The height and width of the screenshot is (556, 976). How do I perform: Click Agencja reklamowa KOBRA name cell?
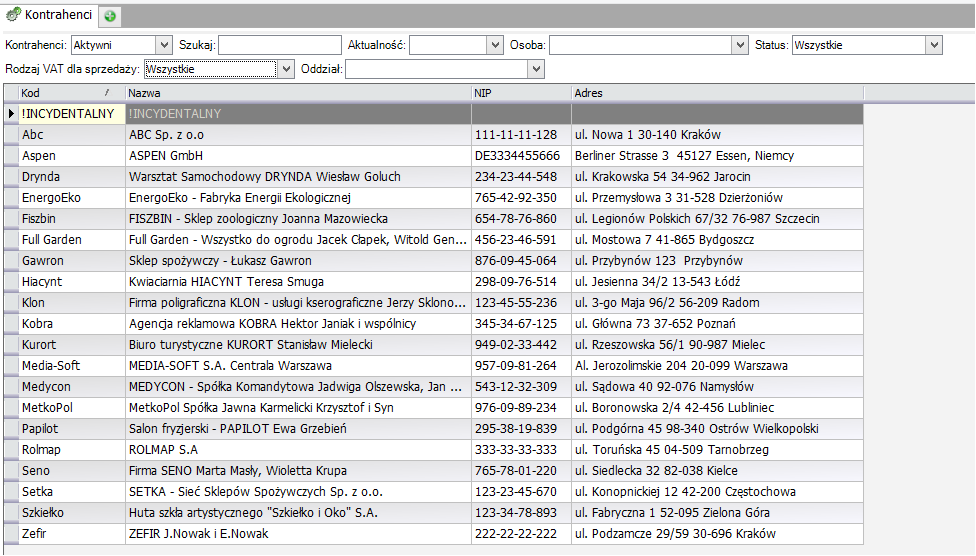298,324
